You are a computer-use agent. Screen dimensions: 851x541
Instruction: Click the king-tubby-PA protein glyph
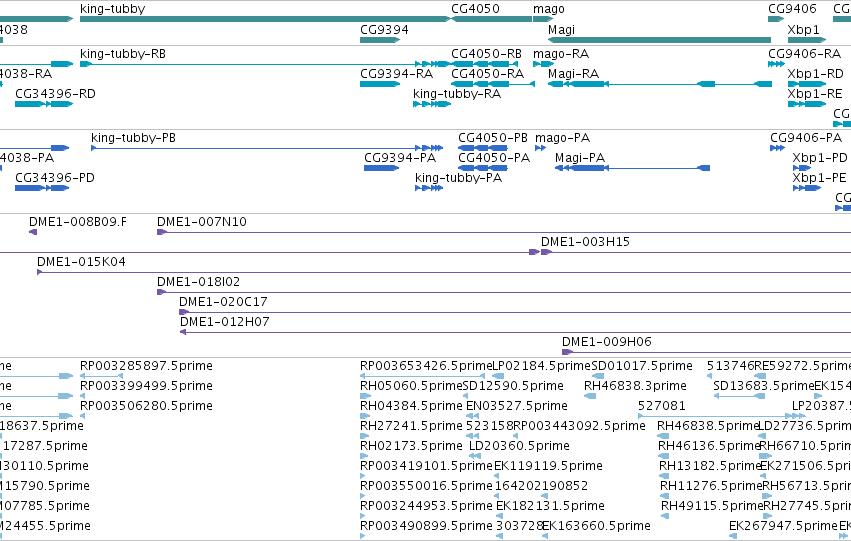click(x=429, y=188)
